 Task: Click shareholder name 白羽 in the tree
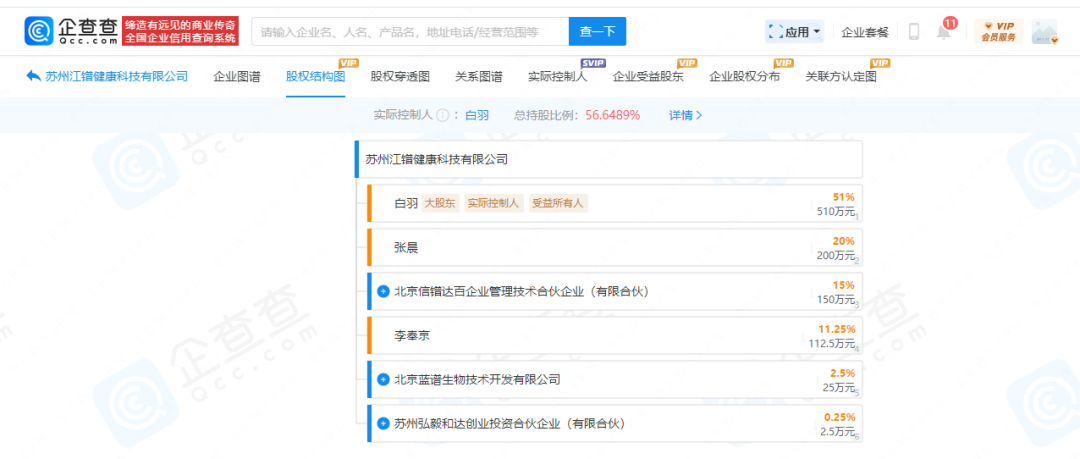406,203
